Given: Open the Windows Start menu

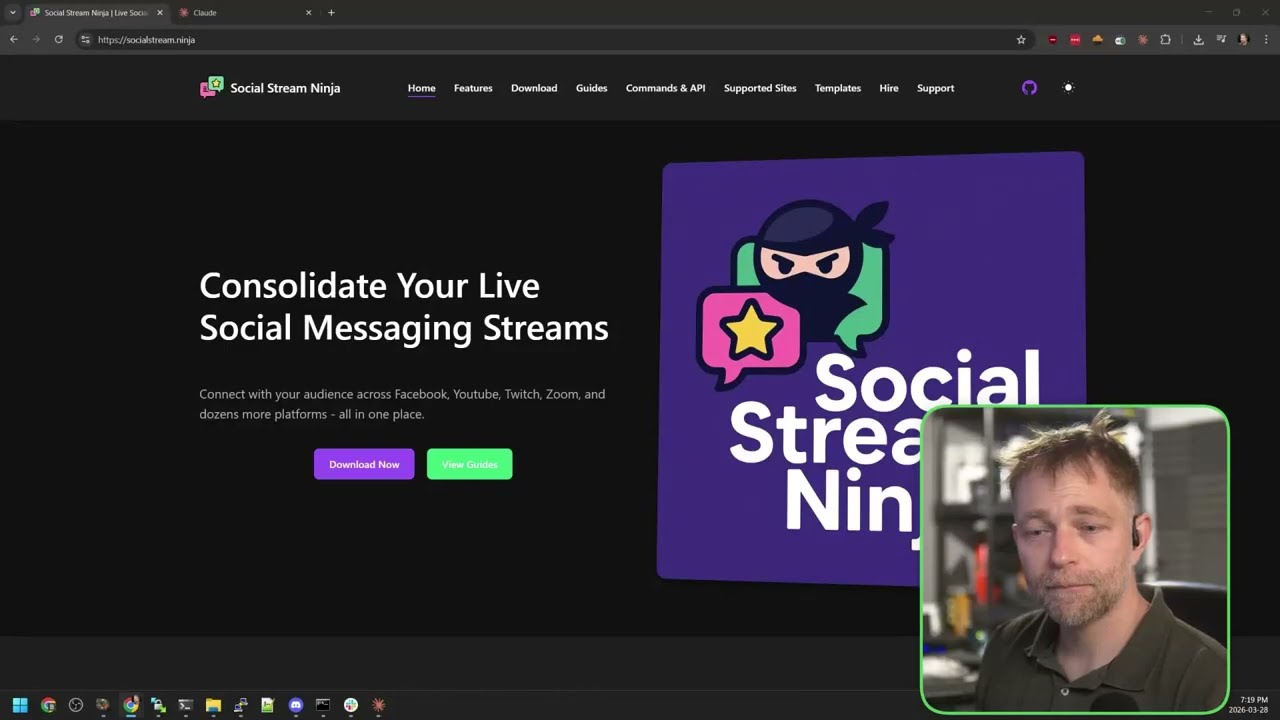Looking at the screenshot, I should (20, 705).
